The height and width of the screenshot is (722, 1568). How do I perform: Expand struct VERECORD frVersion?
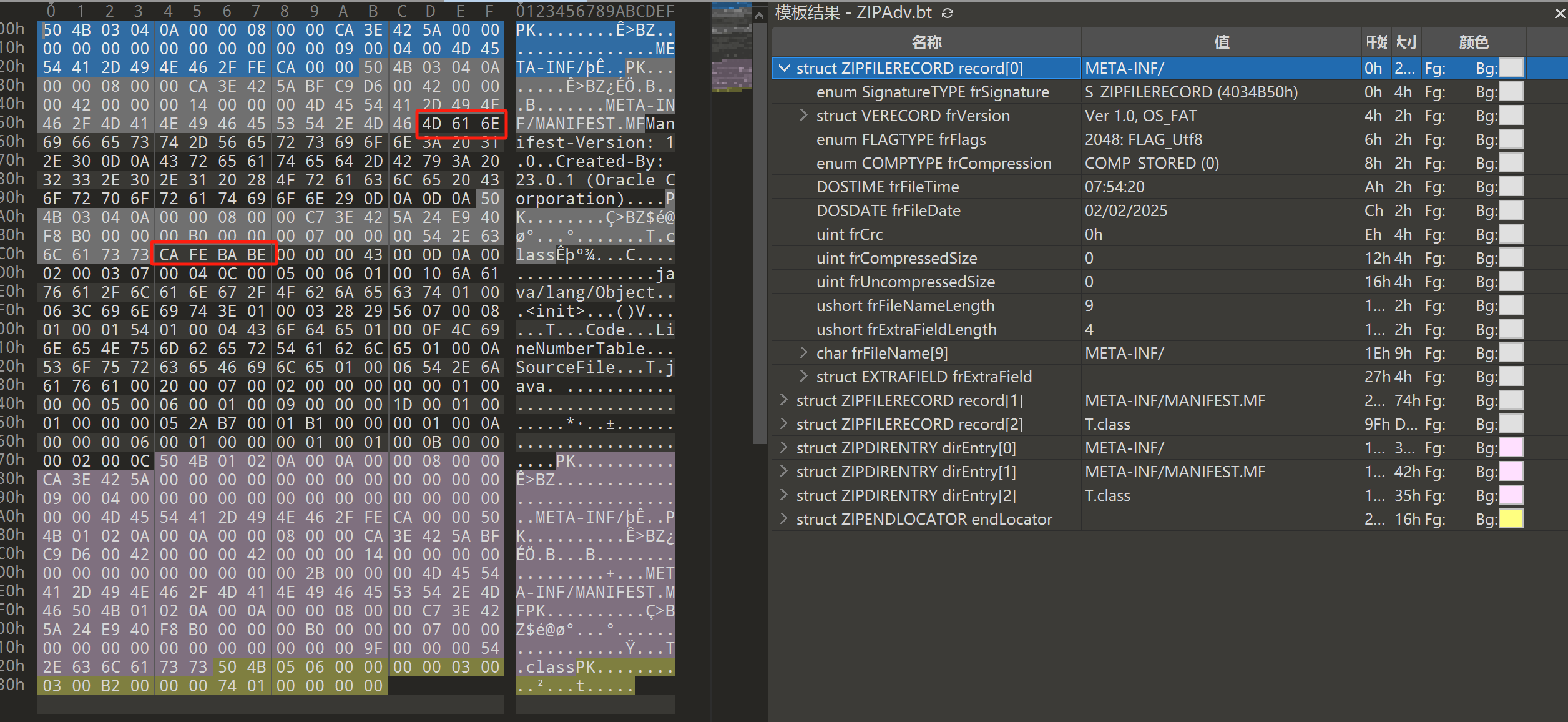coord(804,116)
